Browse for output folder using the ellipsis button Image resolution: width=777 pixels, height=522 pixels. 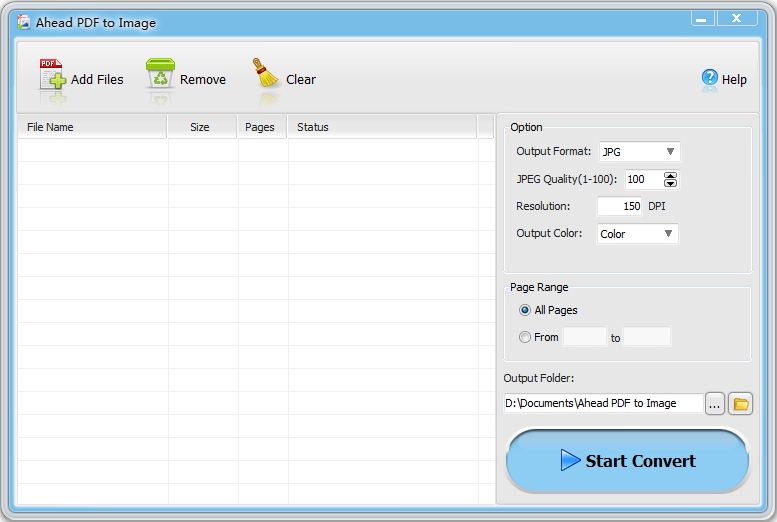tap(714, 404)
